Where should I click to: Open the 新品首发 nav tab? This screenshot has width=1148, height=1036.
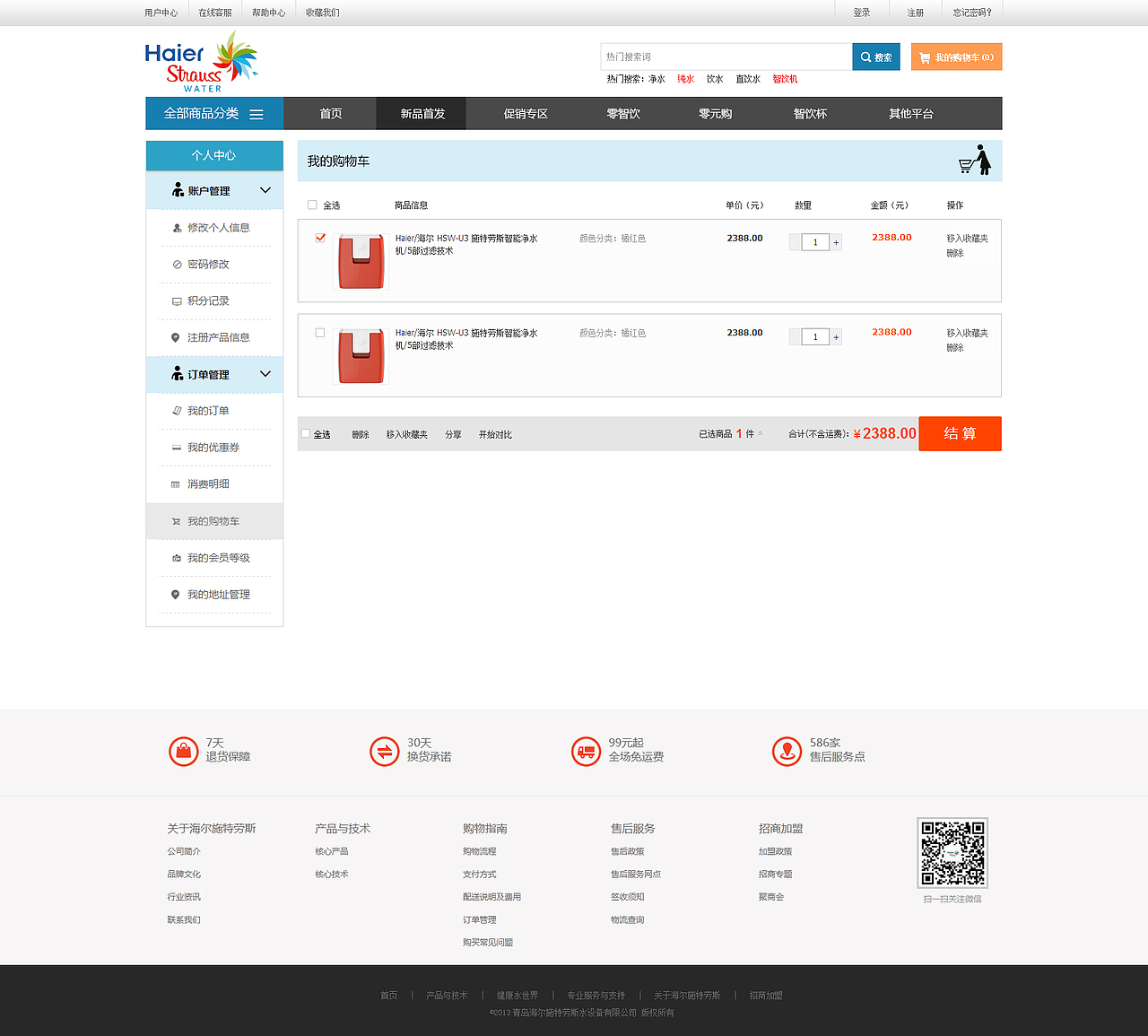[422, 114]
